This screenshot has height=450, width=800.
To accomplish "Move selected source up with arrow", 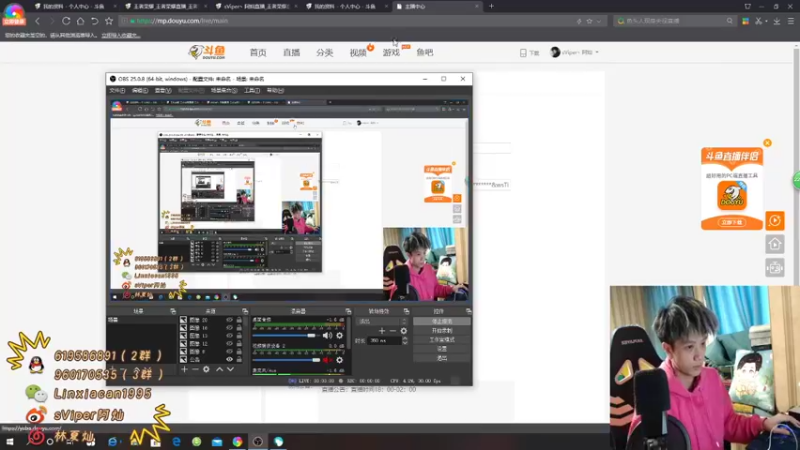I will click(219, 369).
